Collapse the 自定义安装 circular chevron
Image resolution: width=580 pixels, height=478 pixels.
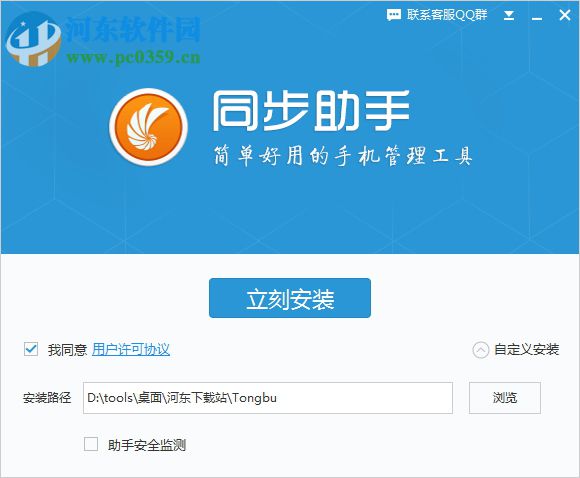[480, 350]
